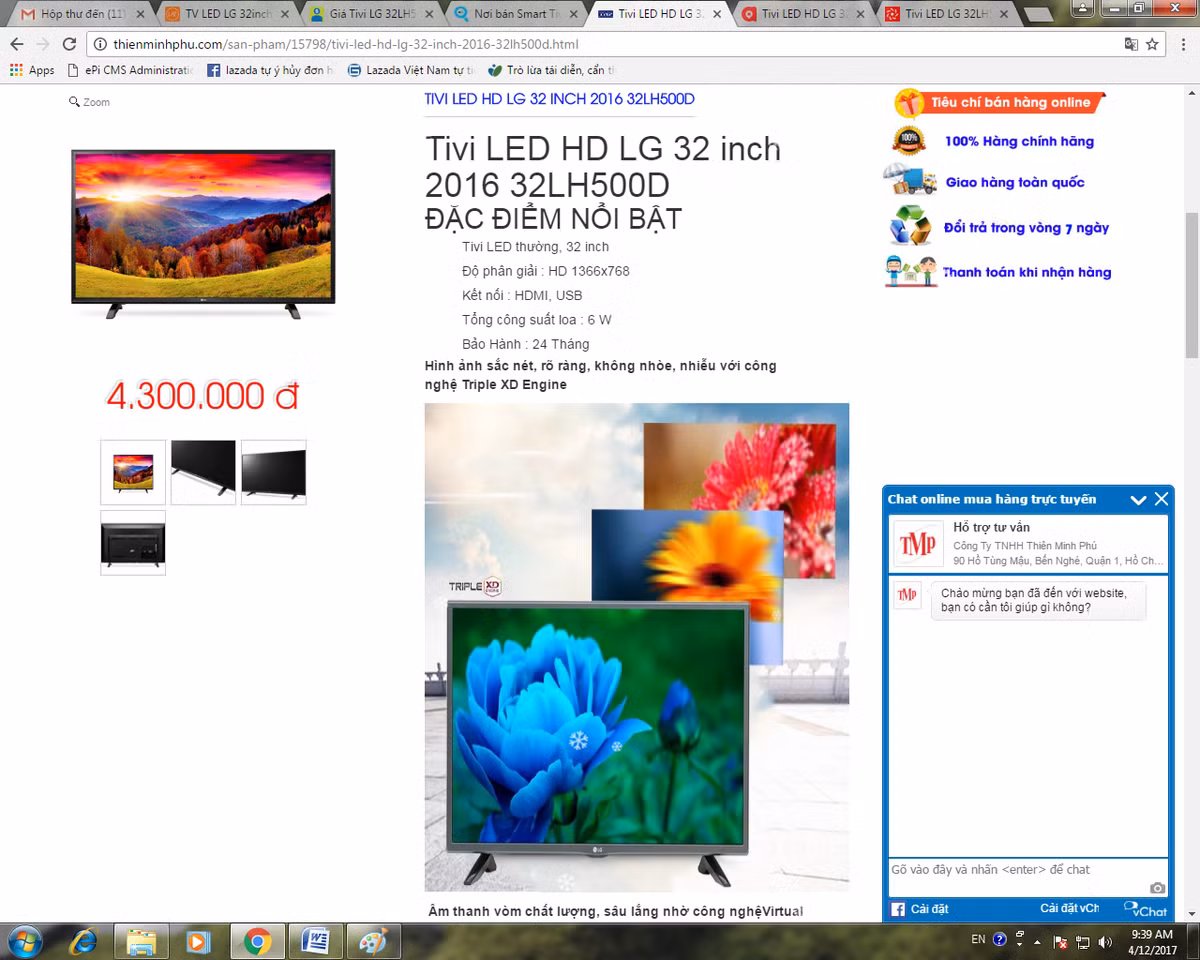1200x960 pixels.
Task: Click the speaker icon in the system tray
Action: tap(1104, 941)
